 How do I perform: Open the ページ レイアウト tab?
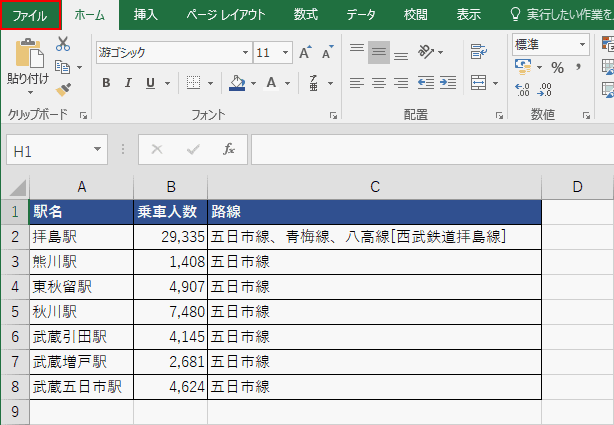tap(226, 15)
